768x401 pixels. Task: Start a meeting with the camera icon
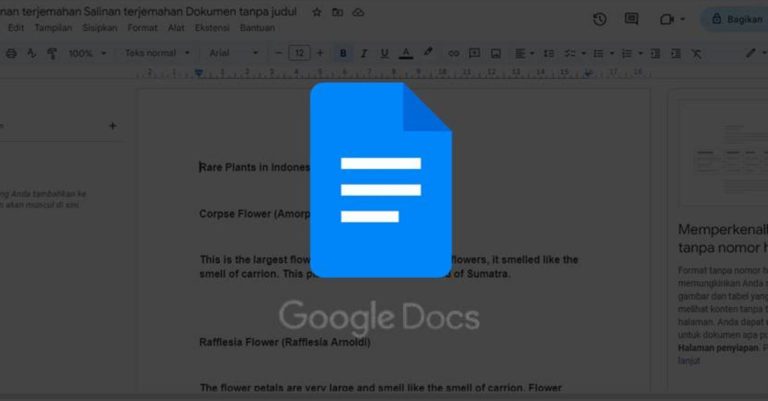pos(667,20)
